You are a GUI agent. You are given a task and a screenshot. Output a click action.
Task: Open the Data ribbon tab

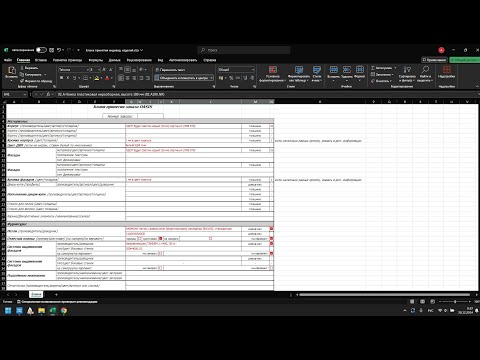(x=114, y=60)
